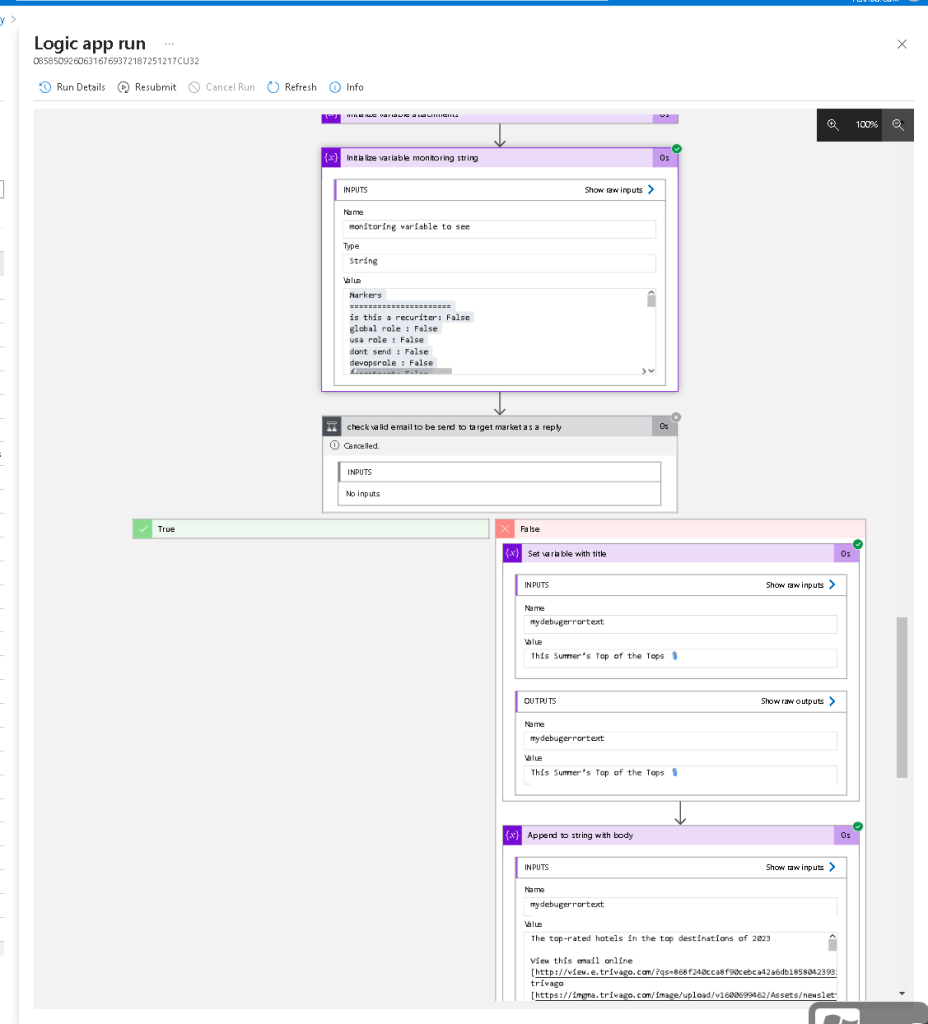Viewport: 928px width, 1024px height.
Task: Click the Cancel Run button
Action: (x=221, y=87)
